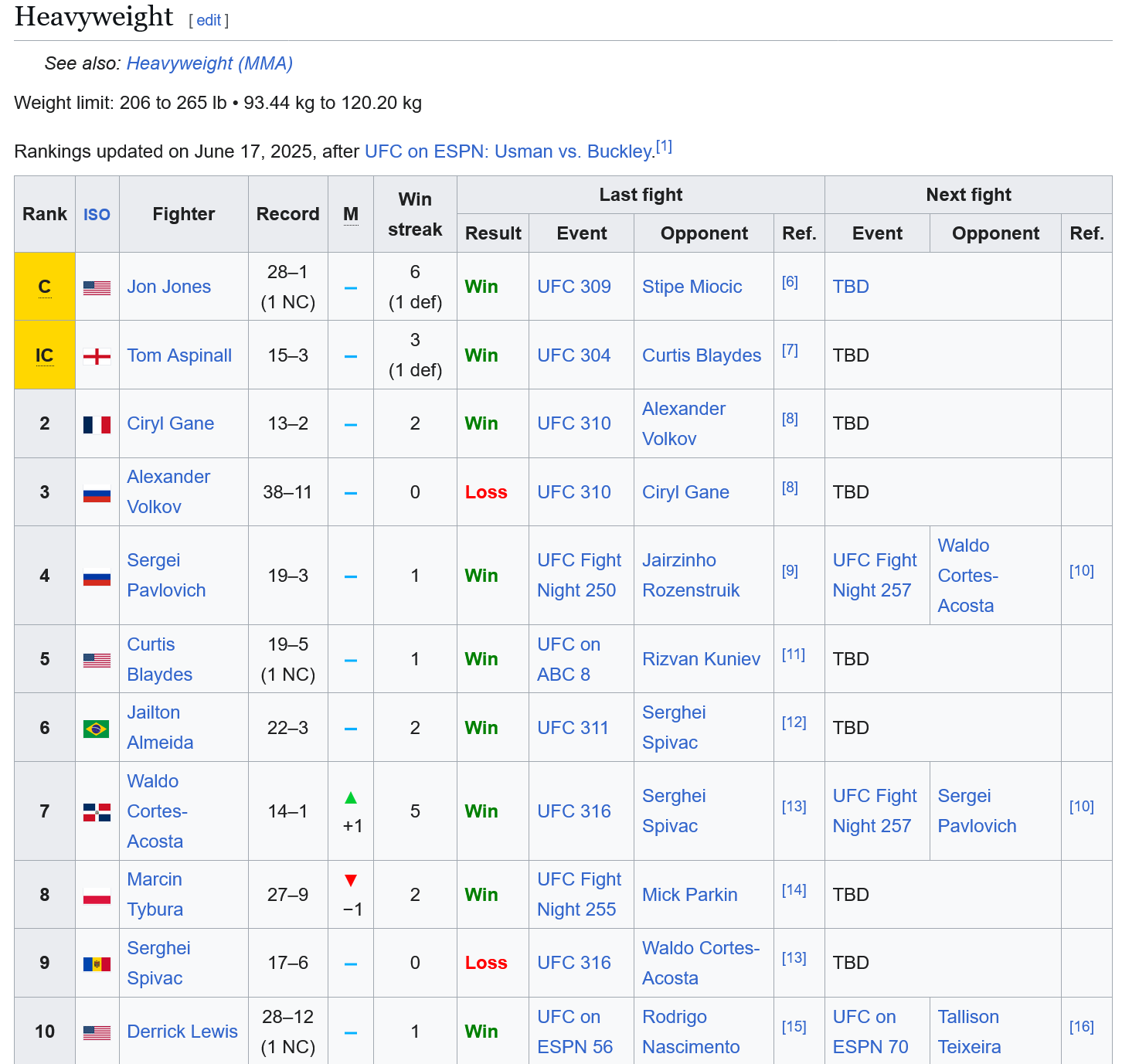The image size is (1122, 1064).
Task: Open Jairzinho Rozenstruik opponent link
Action: pyautogui.click(x=691, y=575)
